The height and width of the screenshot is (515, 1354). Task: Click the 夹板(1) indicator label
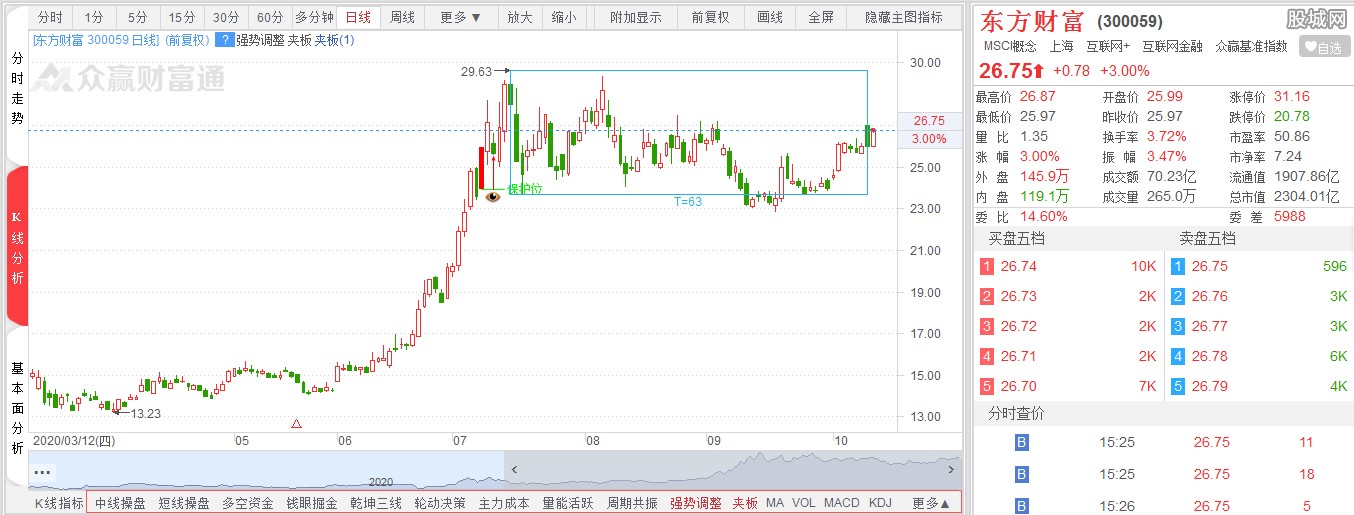pyautogui.click(x=334, y=40)
